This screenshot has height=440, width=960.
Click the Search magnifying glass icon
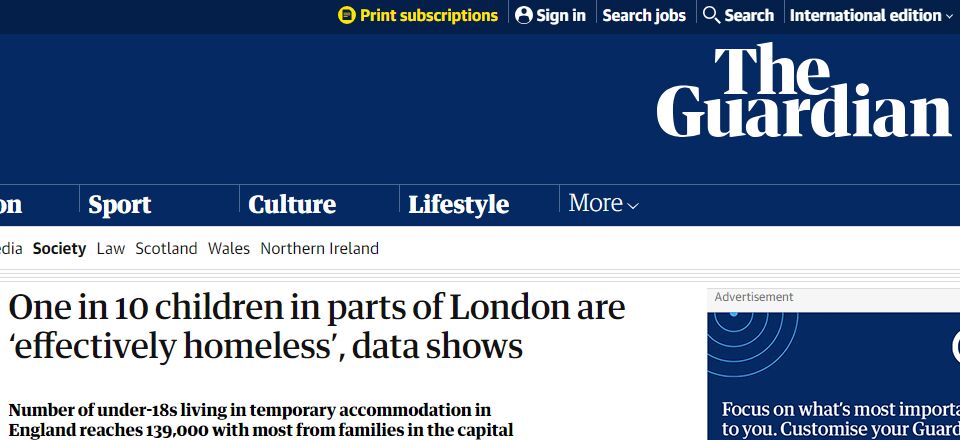(x=712, y=15)
